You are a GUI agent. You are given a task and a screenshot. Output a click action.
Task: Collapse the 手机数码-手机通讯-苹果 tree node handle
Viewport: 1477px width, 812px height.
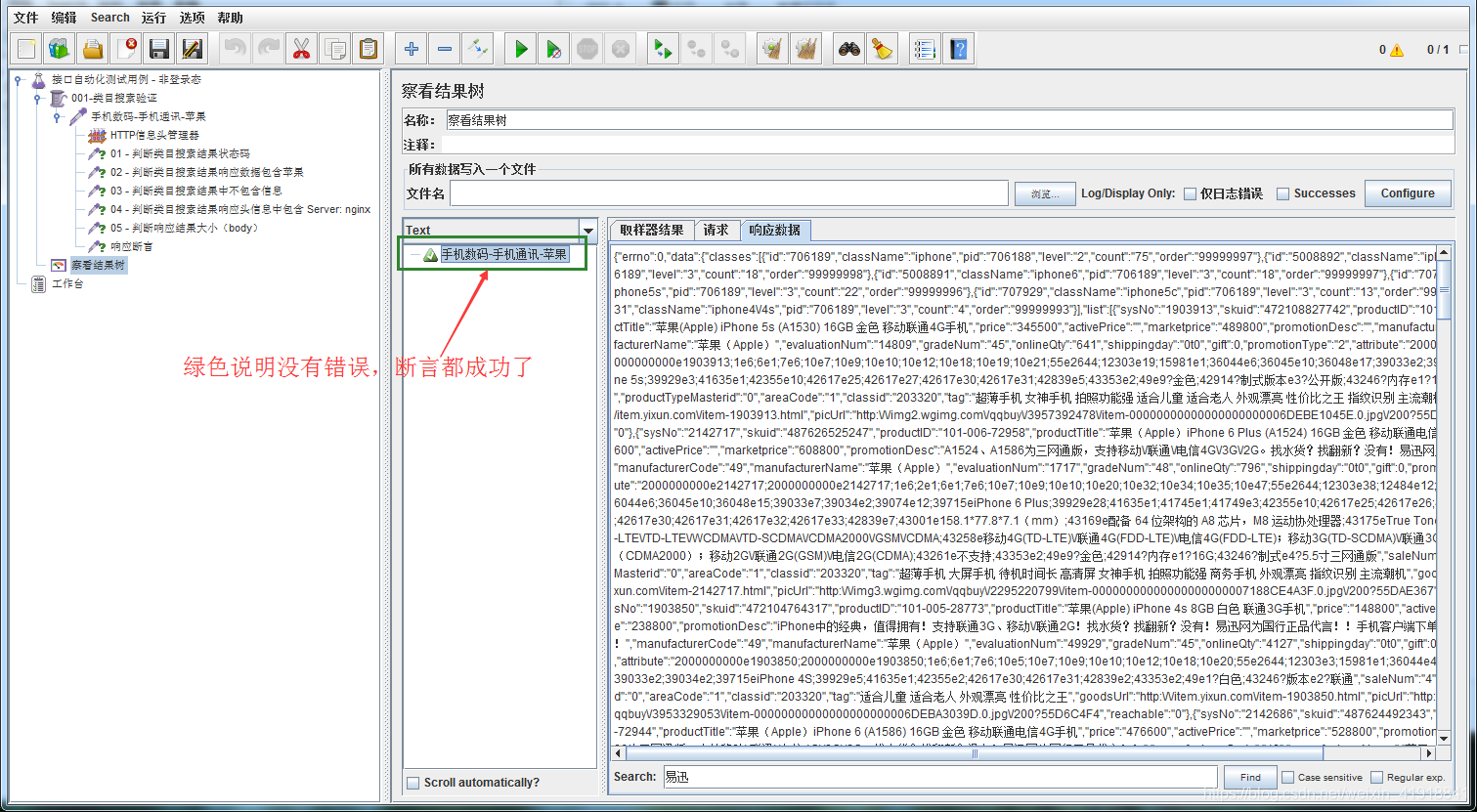click(57, 117)
